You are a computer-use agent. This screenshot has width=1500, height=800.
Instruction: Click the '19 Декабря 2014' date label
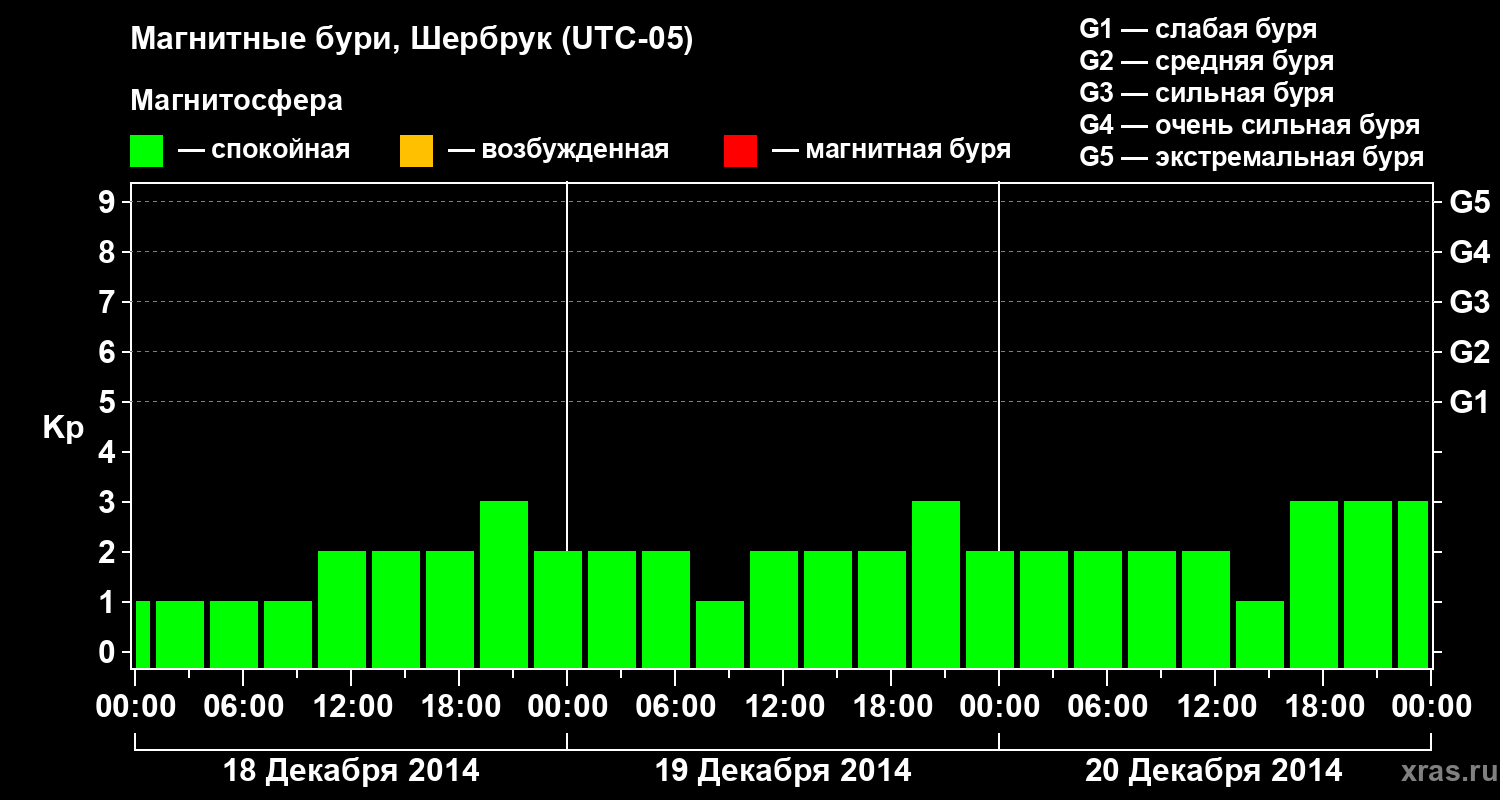[x=783, y=771]
